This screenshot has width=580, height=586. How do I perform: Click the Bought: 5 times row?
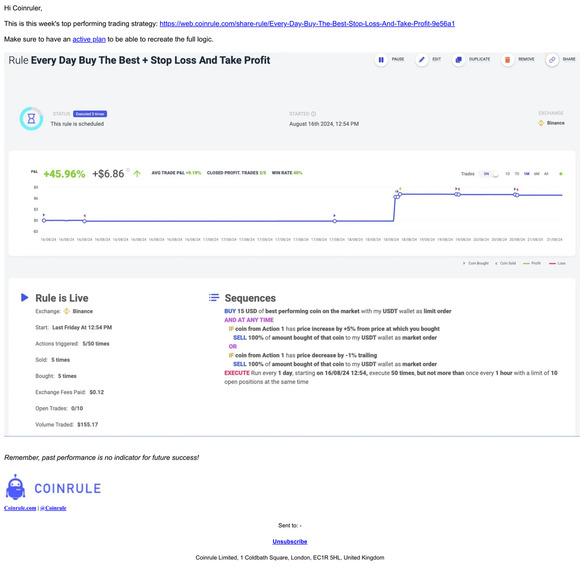pyautogui.click(x=56, y=376)
